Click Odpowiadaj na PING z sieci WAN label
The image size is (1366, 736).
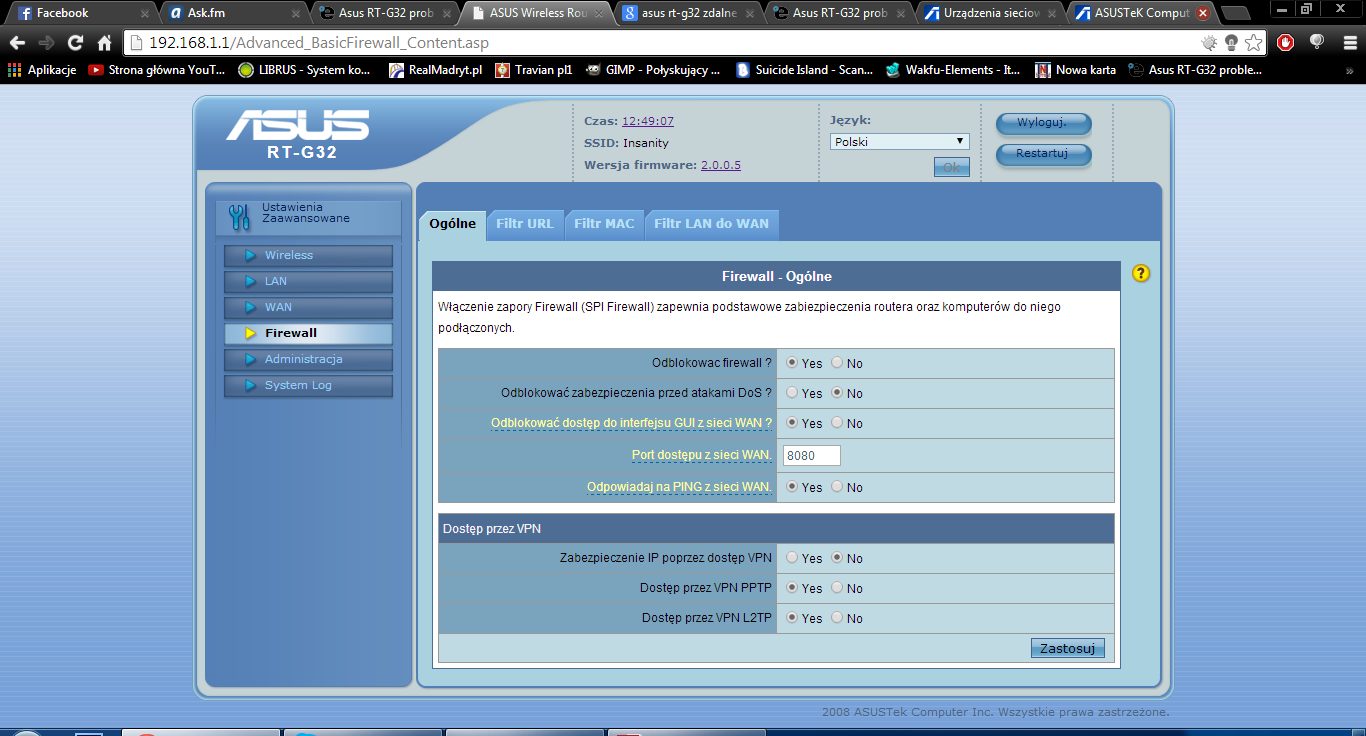coord(679,487)
